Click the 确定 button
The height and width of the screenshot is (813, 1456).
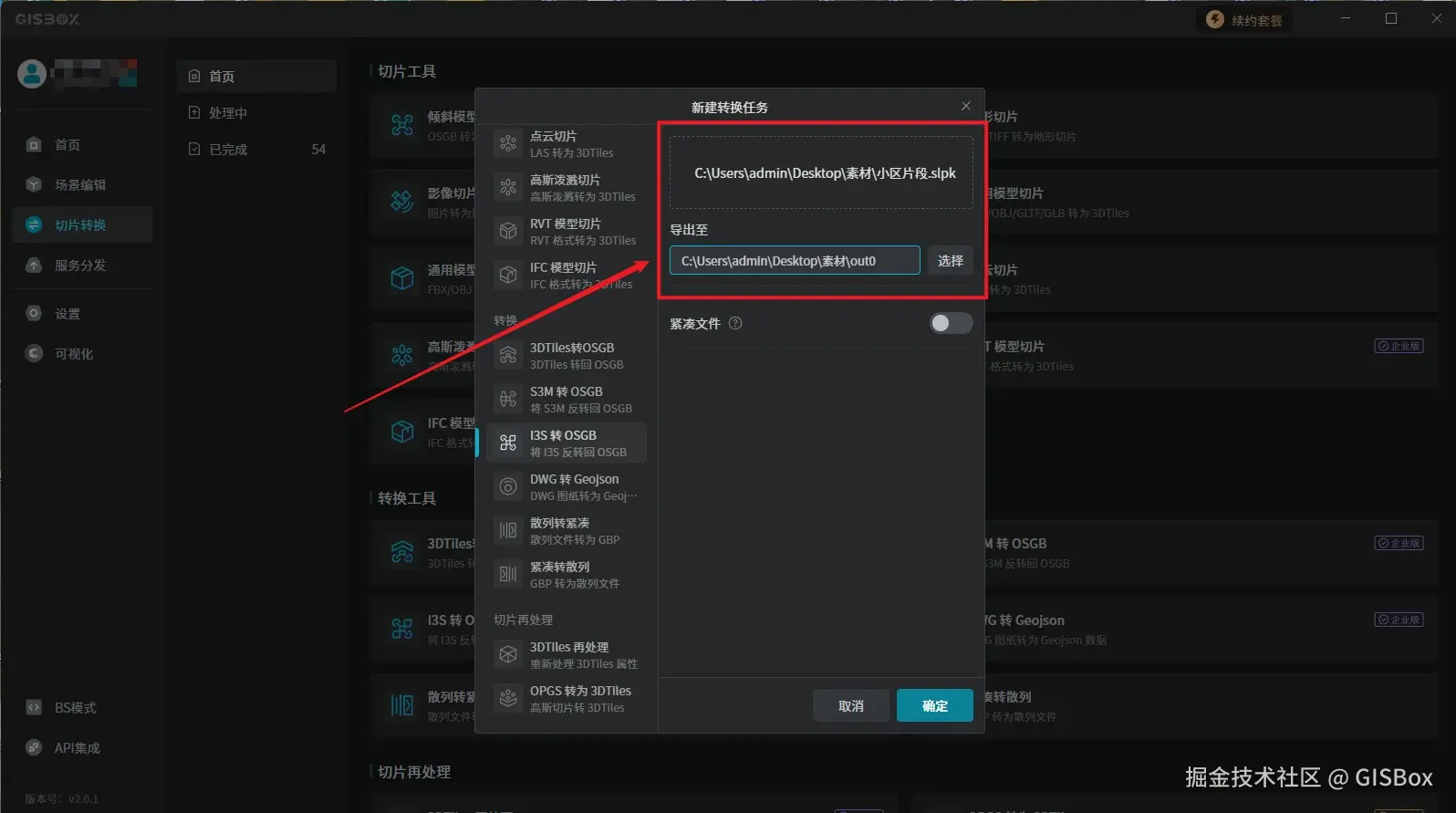935,705
